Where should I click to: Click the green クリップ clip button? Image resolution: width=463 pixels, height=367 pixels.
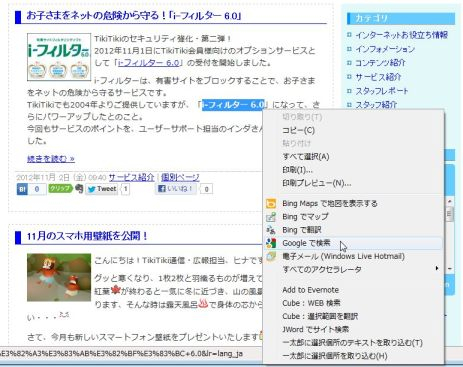tap(60, 188)
